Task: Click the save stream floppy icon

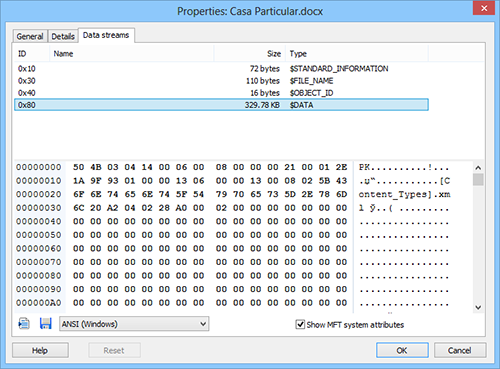Action: point(46,324)
